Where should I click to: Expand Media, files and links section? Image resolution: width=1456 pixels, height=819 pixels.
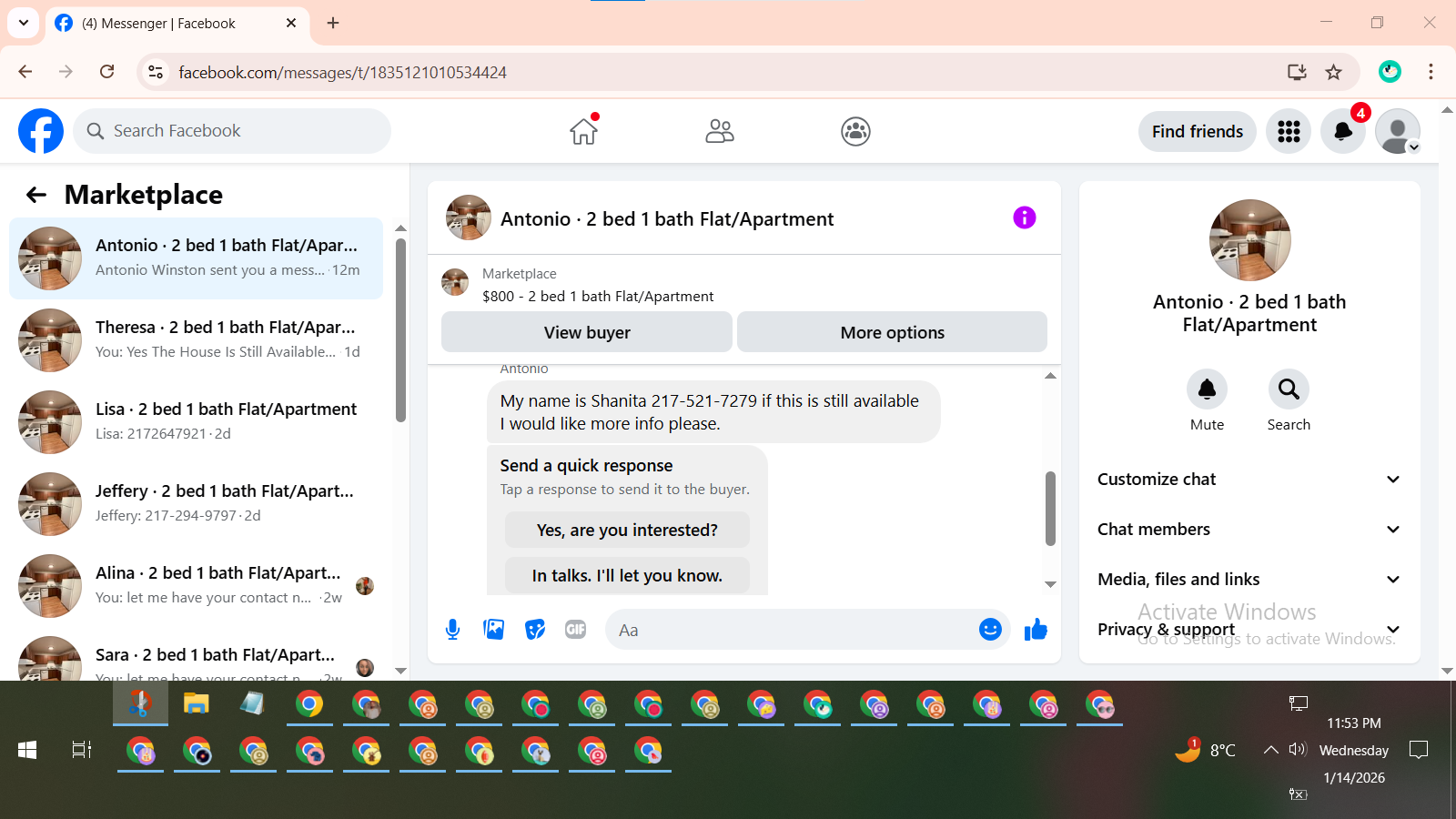tap(1249, 580)
